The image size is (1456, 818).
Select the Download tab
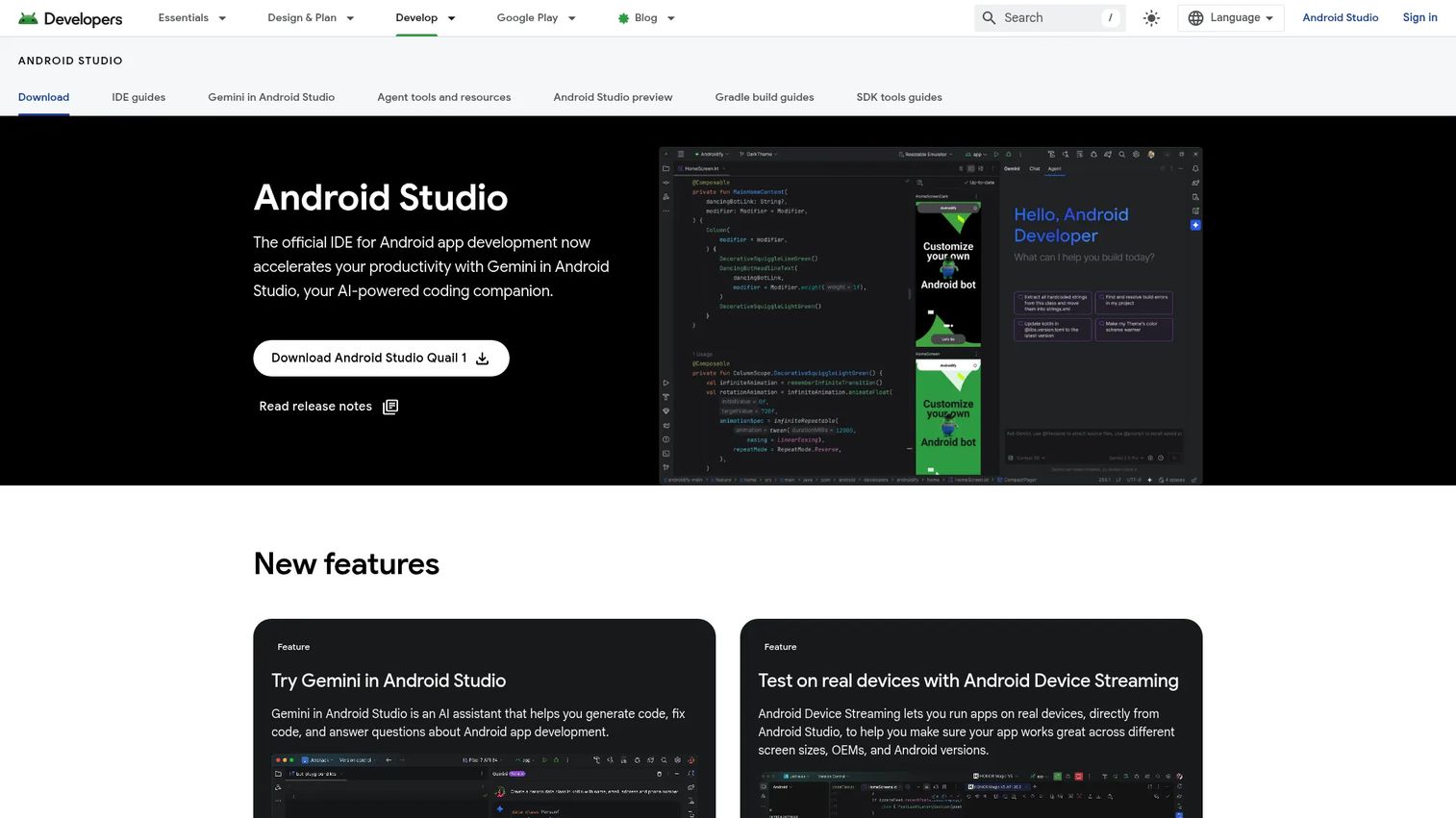click(x=43, y=97)
